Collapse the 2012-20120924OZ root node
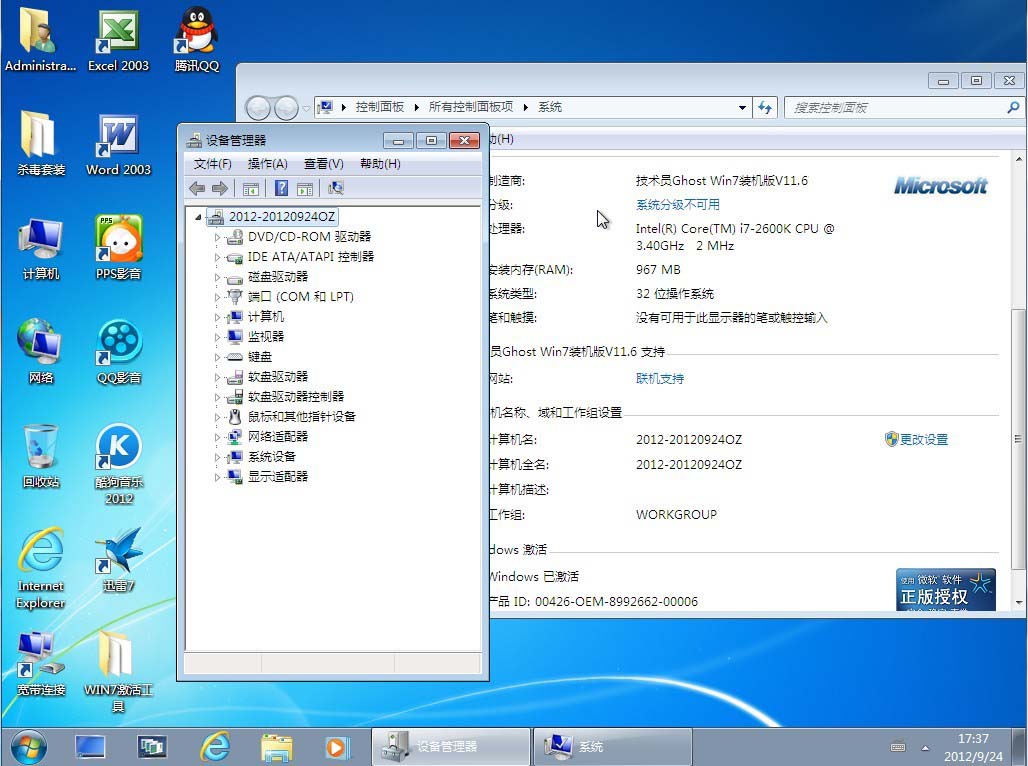Viewport: 1028px width, 766px height. [x=198, y=217]
